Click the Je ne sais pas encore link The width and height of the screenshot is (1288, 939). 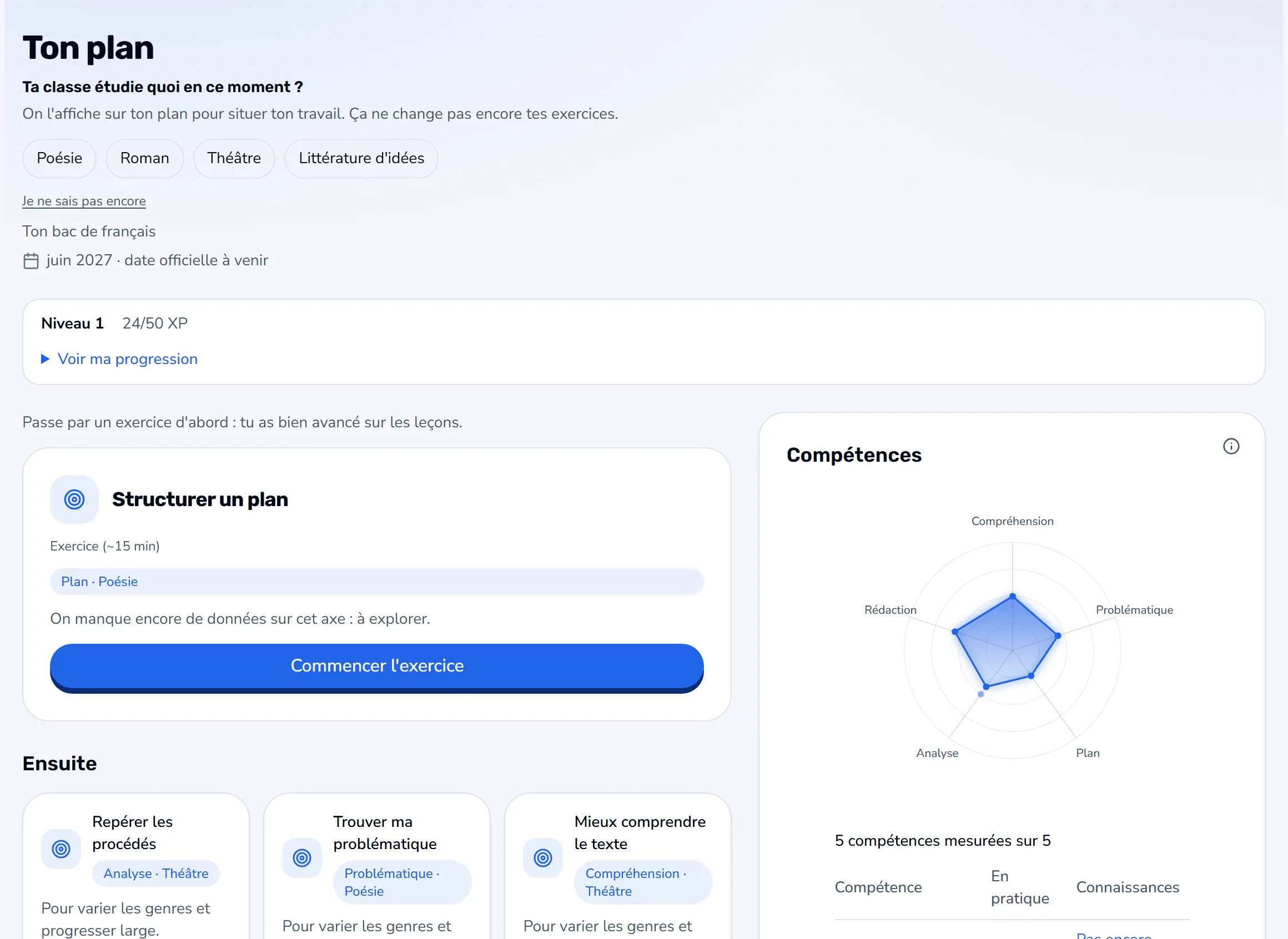[84, 201]
